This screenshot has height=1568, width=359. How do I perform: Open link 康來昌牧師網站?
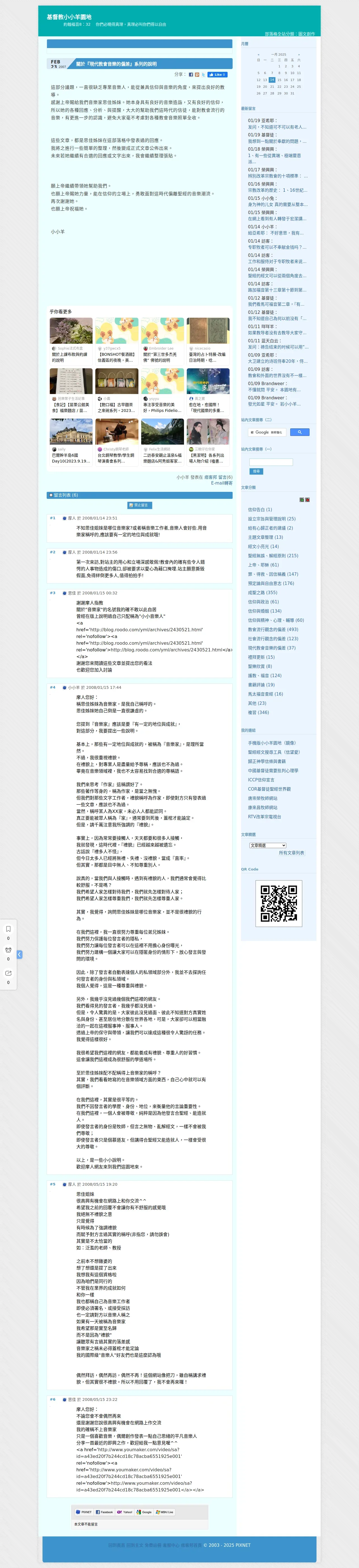[263, 808]
